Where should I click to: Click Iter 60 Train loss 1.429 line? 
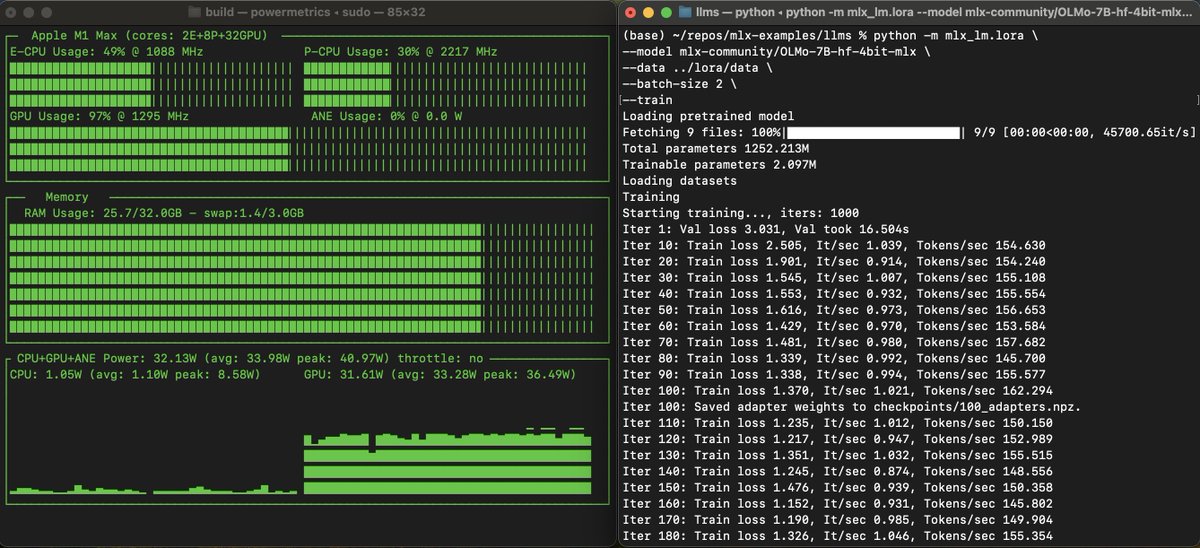[x=834, y=327]
